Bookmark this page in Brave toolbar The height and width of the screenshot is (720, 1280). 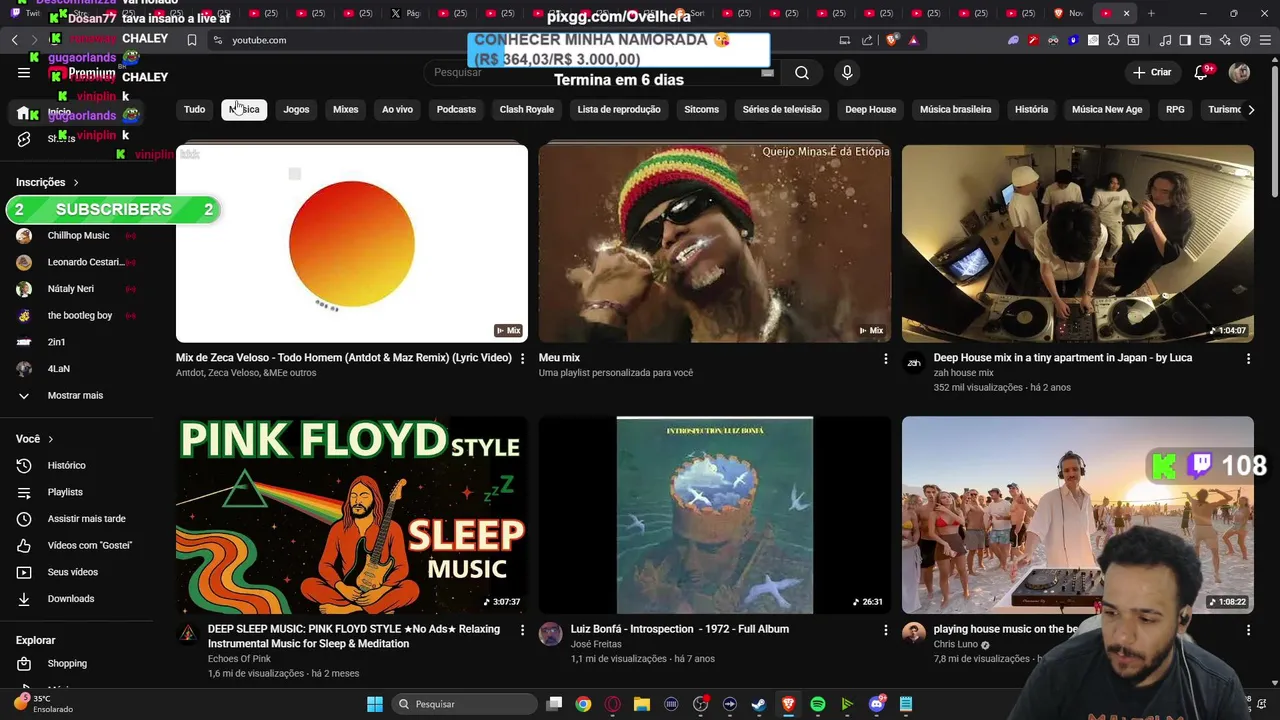[x=191, y=40]
